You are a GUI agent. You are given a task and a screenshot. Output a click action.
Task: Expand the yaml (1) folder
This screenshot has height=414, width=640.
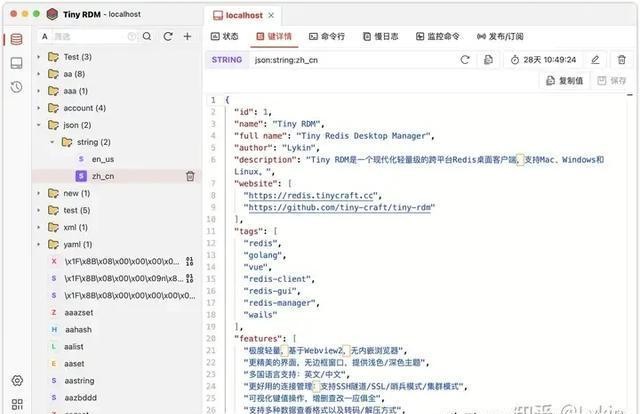tap(39, 245)
